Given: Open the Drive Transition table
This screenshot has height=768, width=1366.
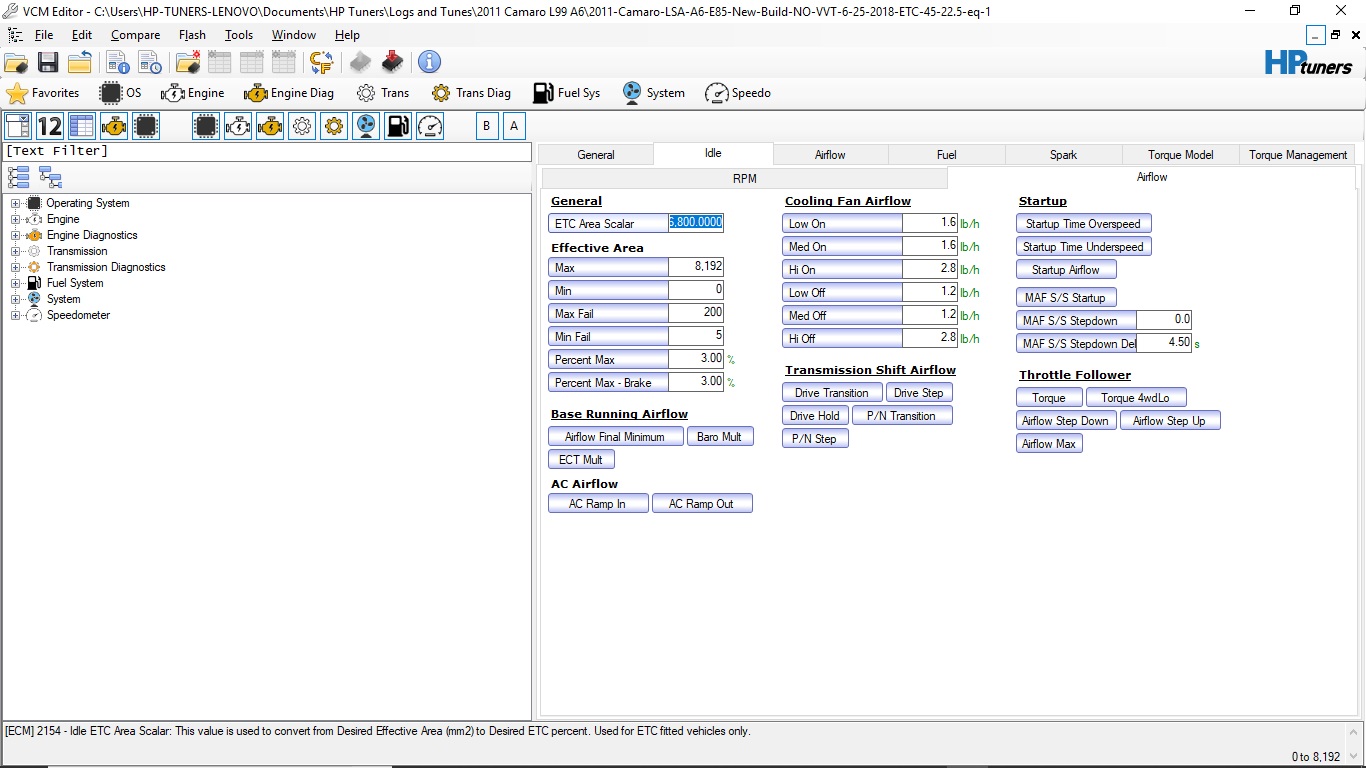Looking at the screenshot, I should [831, 393].
